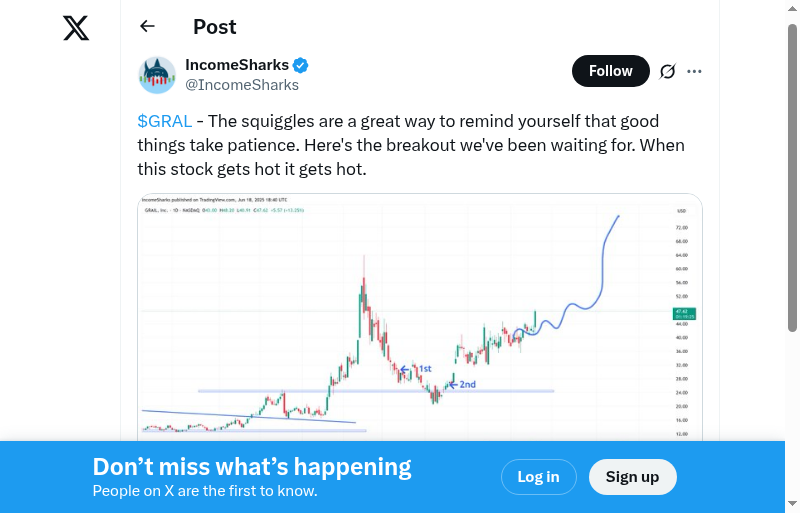This screenshot has height=513, width=800.
Task: Click the scrollbar down arrow
Action: click(793, 504)
